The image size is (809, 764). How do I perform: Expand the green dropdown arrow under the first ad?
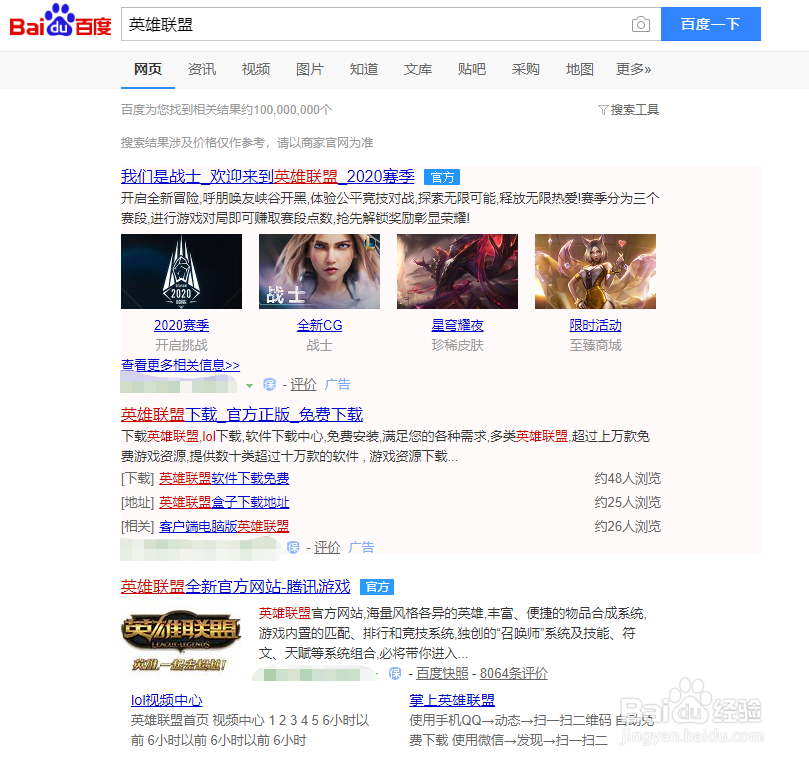point(250,385)
